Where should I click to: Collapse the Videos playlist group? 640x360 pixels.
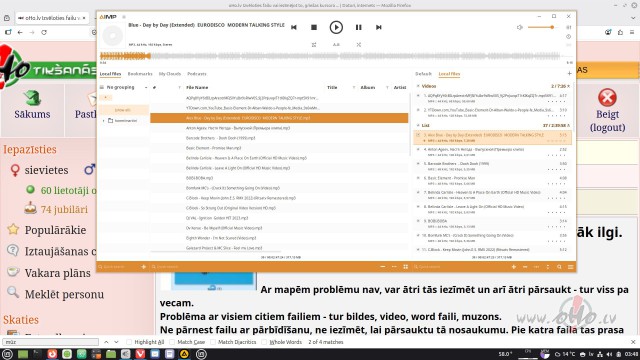[x=418, y=86]
